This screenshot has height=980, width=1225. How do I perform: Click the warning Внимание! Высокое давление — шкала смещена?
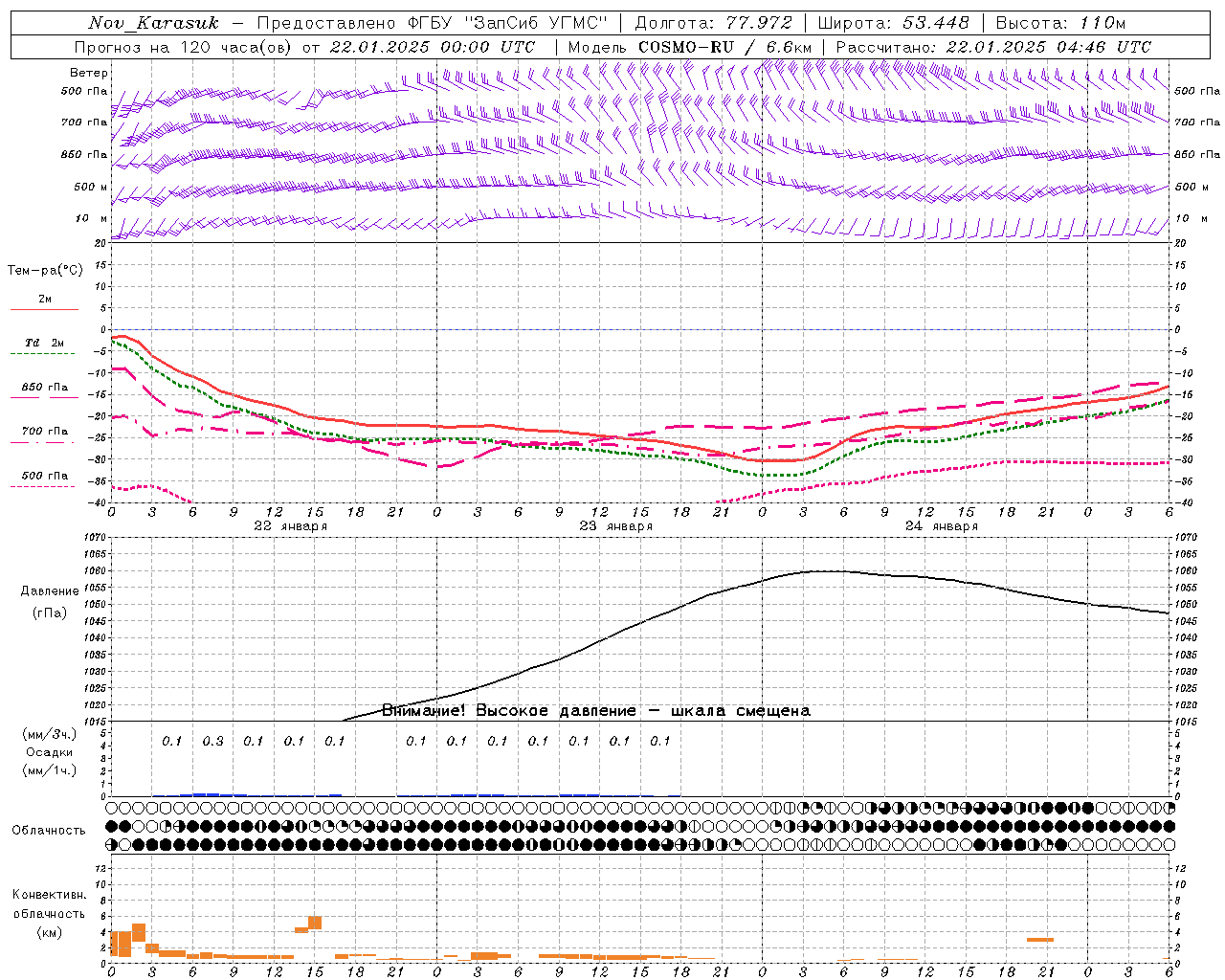click(596, 710)
